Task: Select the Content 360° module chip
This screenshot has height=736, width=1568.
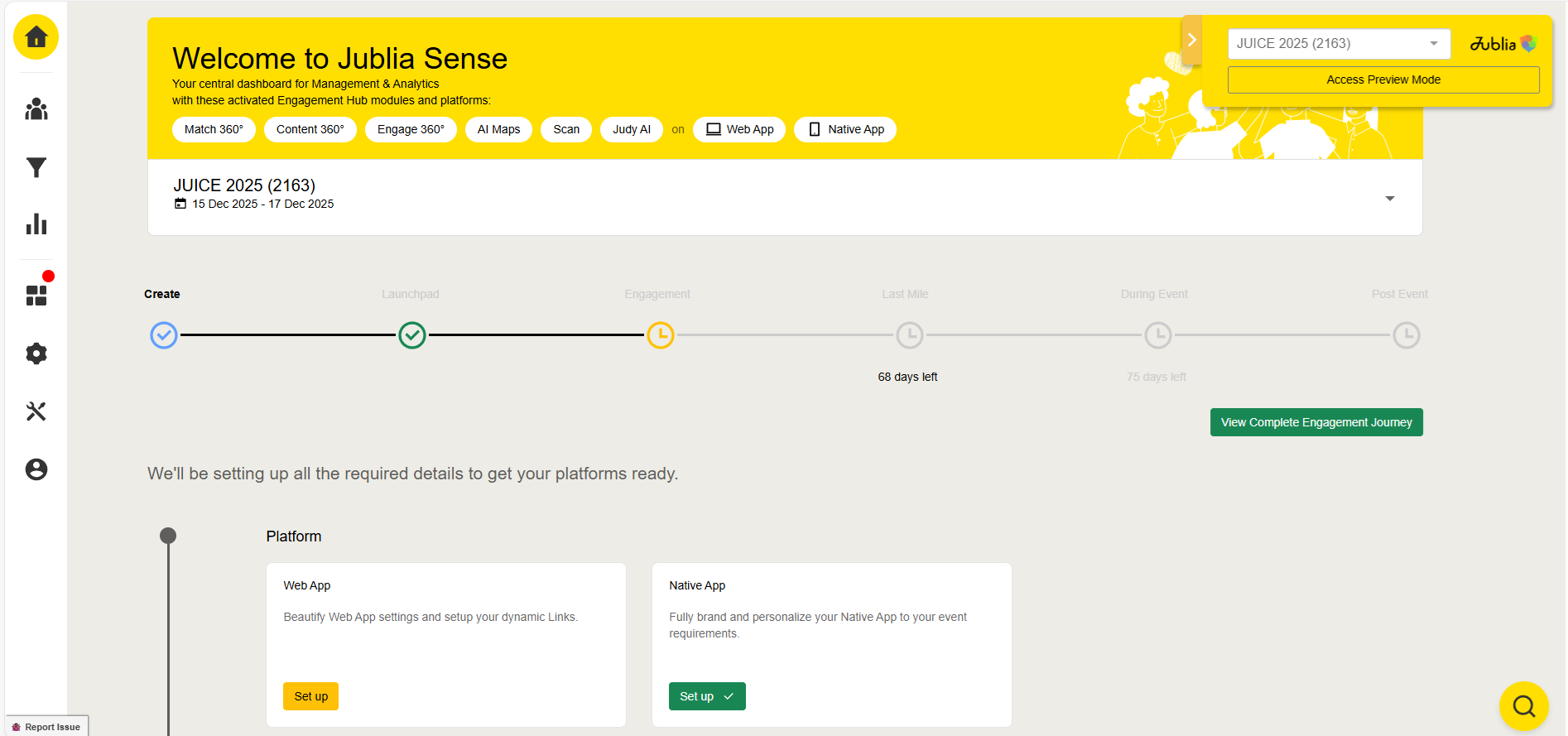Action: 310,129
